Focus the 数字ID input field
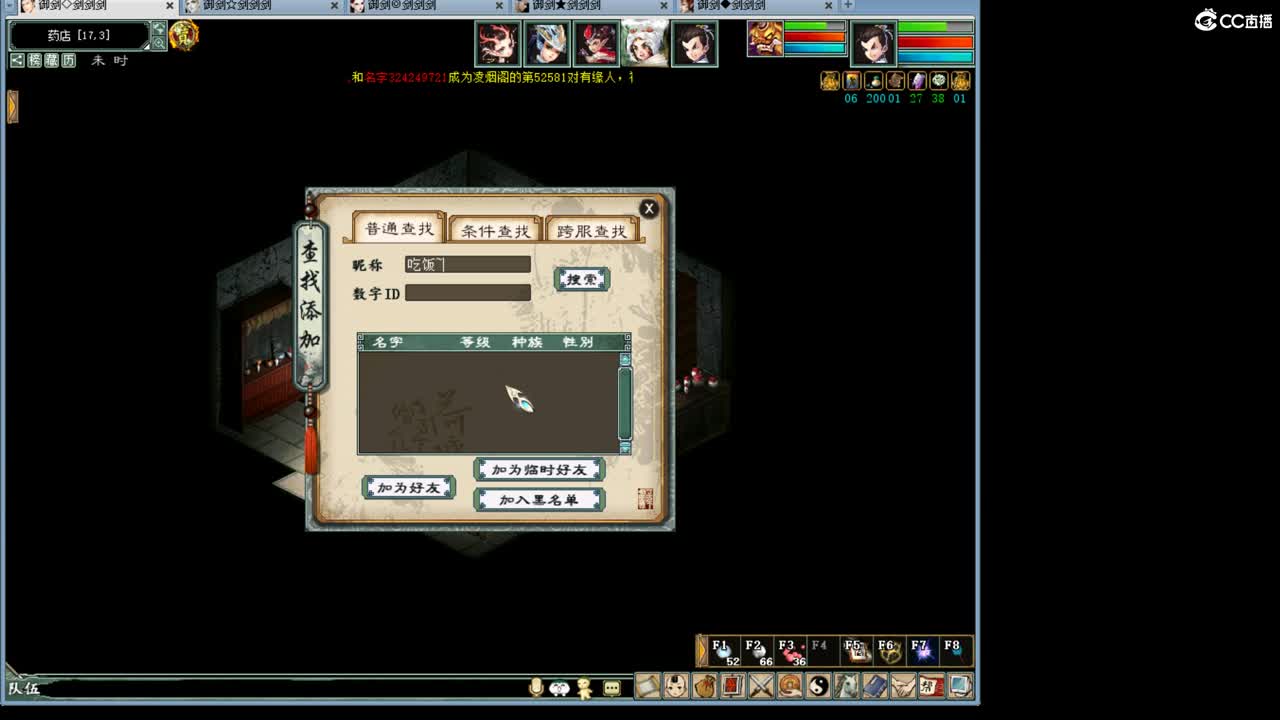 [x=468, y=293]
